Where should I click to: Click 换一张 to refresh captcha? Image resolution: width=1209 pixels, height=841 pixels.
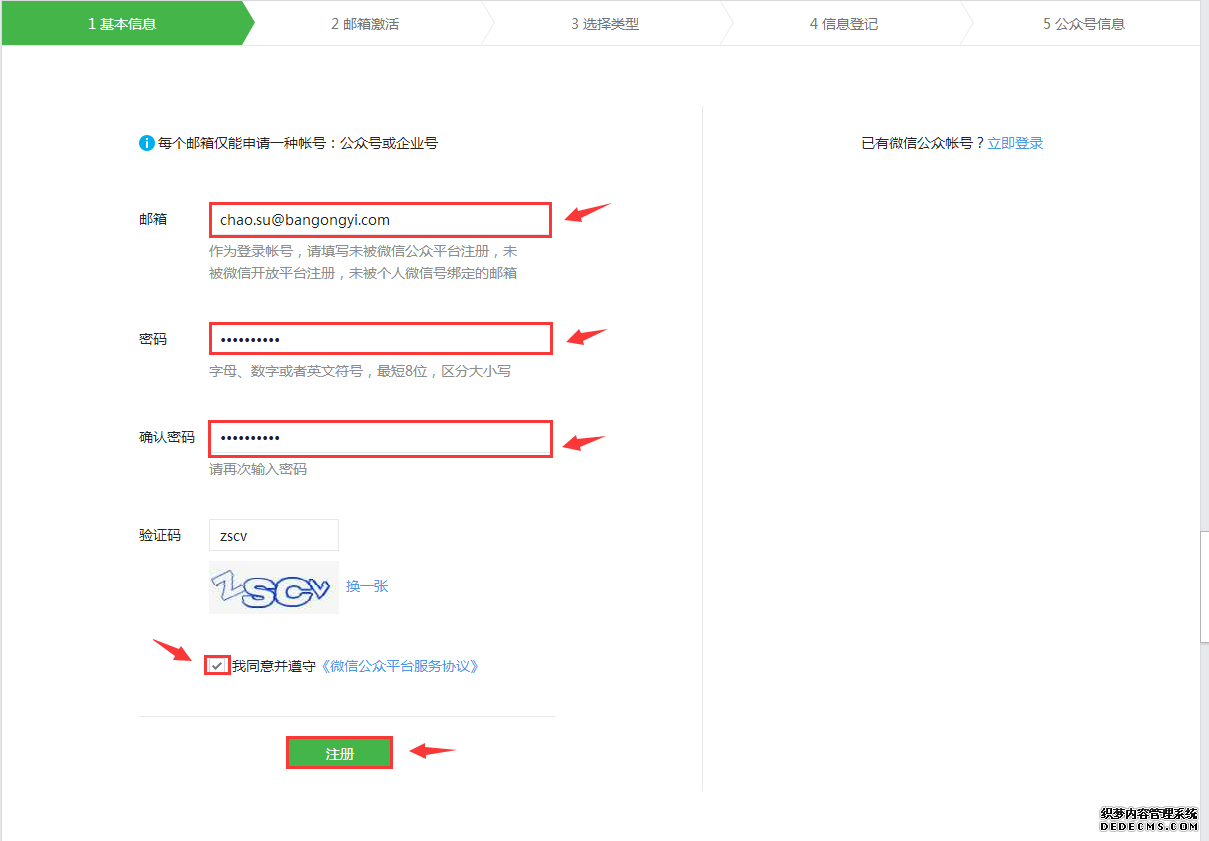367,586
